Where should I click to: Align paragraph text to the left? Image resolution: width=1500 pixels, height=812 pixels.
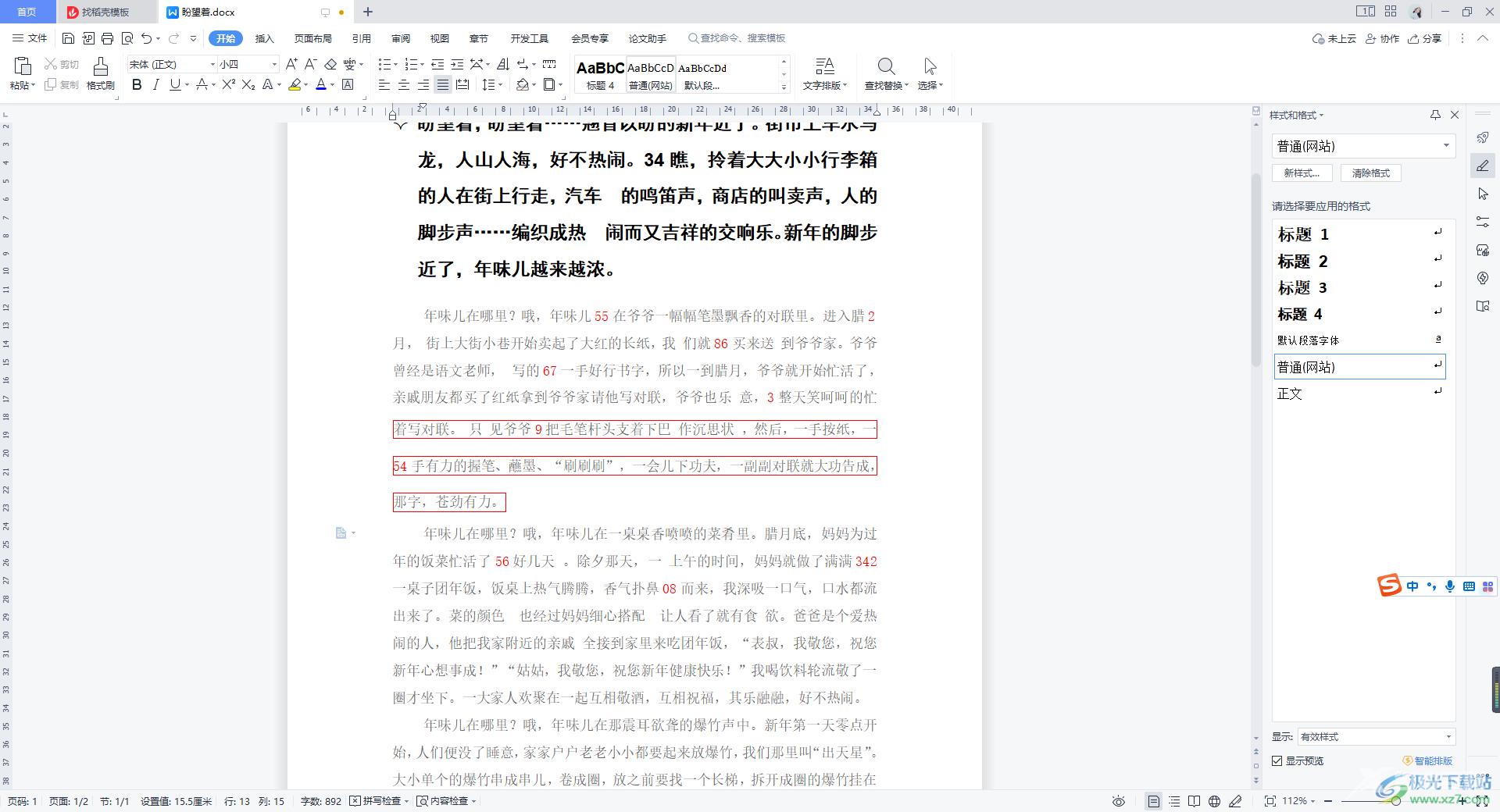[384, 84]
